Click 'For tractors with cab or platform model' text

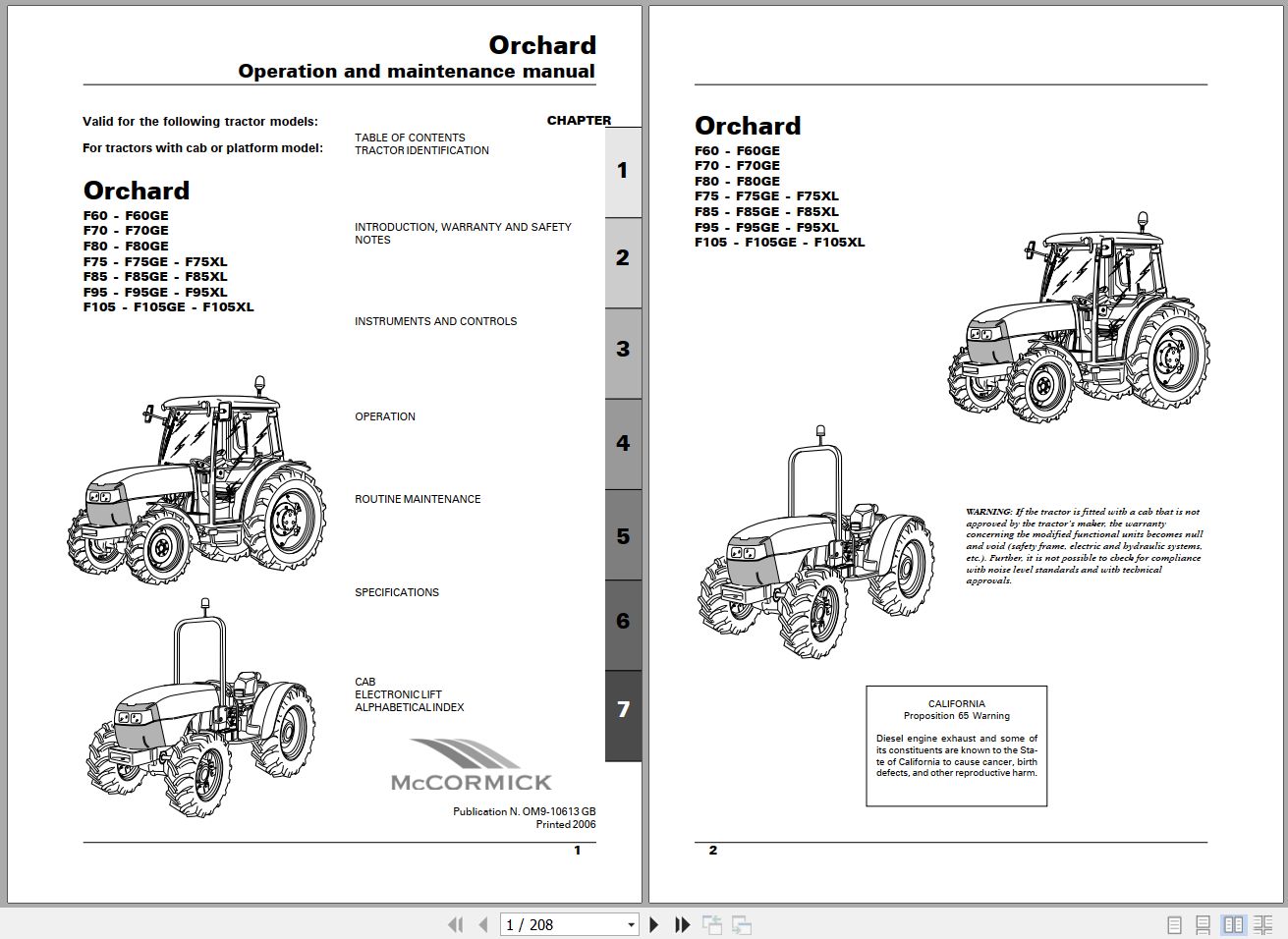202,148
